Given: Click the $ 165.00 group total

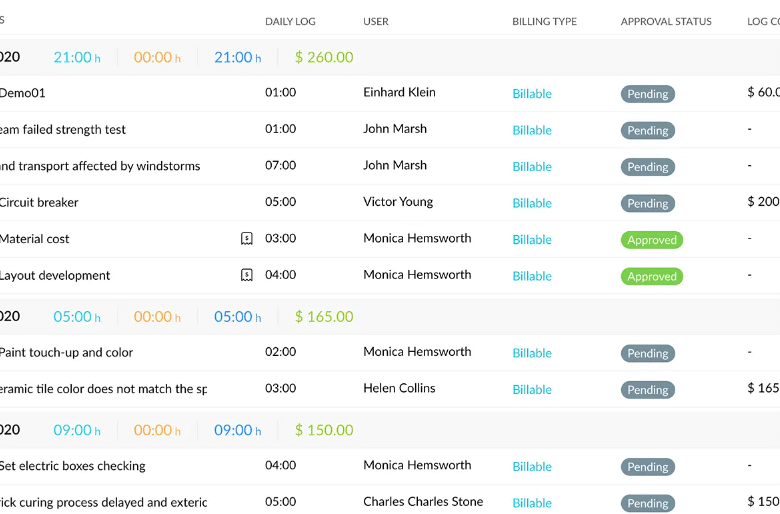Looking at the screenshot, I should click(x=324, y=317).
